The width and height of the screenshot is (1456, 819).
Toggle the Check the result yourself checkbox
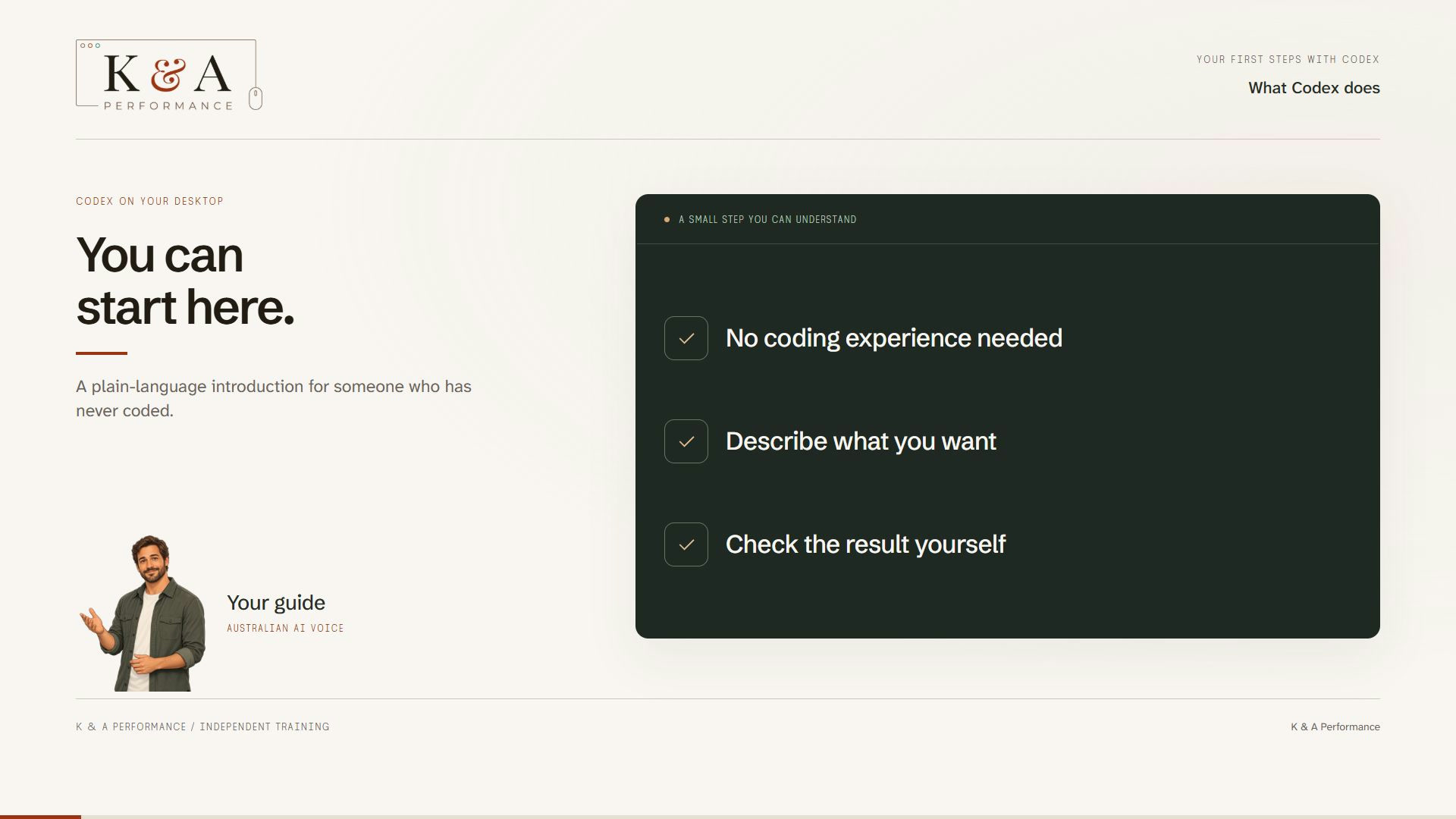686,544
